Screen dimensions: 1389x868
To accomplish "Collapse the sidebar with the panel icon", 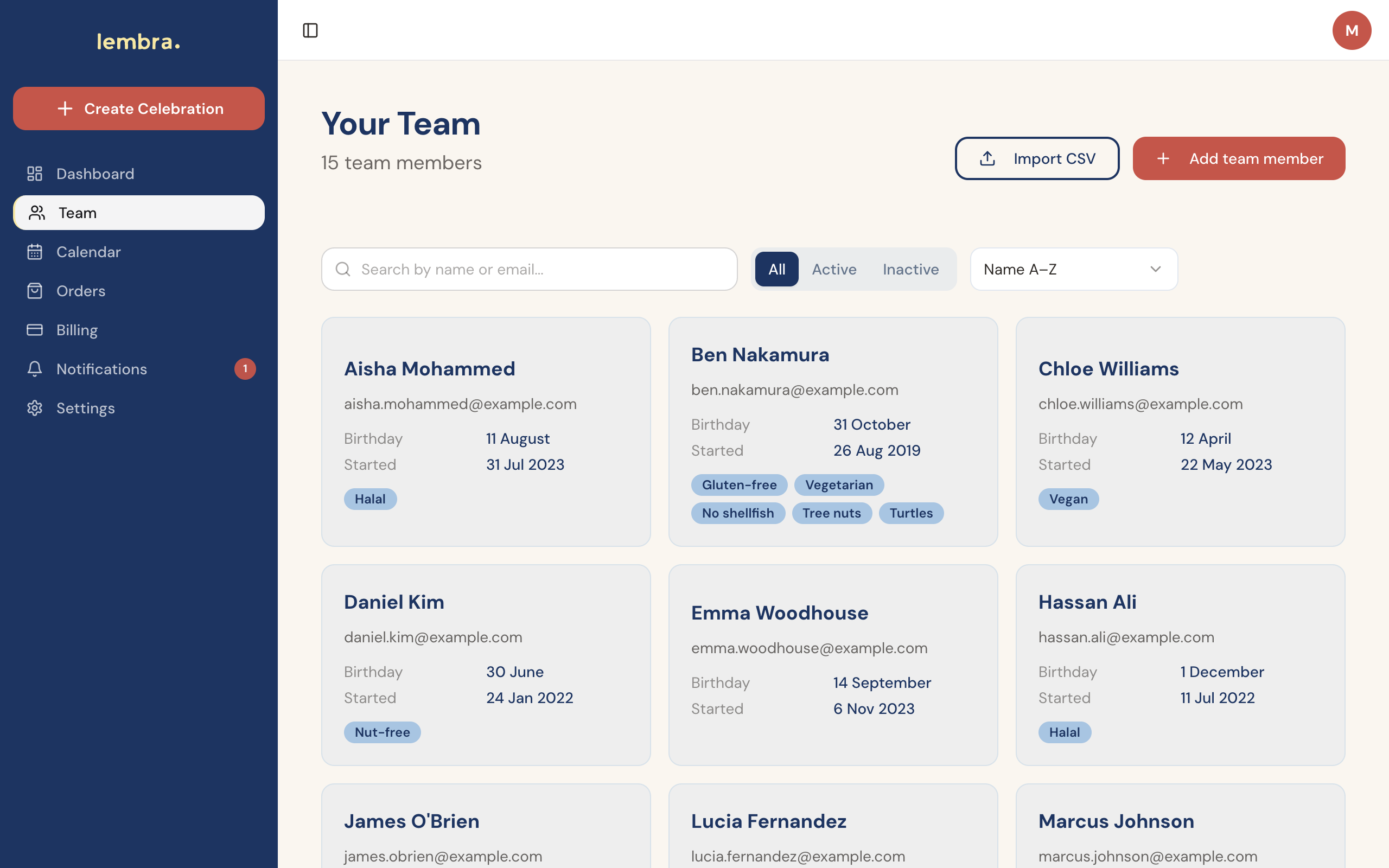I will point(310,30).
